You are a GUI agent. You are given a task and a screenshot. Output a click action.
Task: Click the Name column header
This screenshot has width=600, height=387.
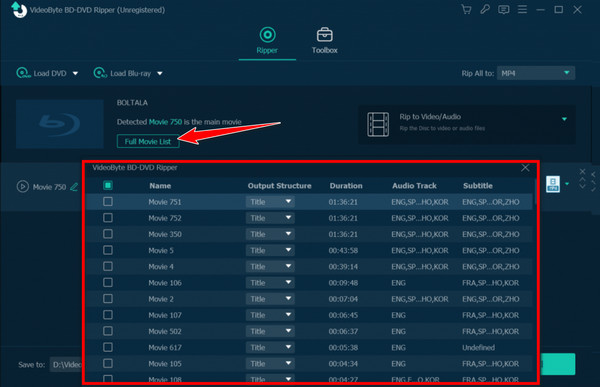point(160,186)
